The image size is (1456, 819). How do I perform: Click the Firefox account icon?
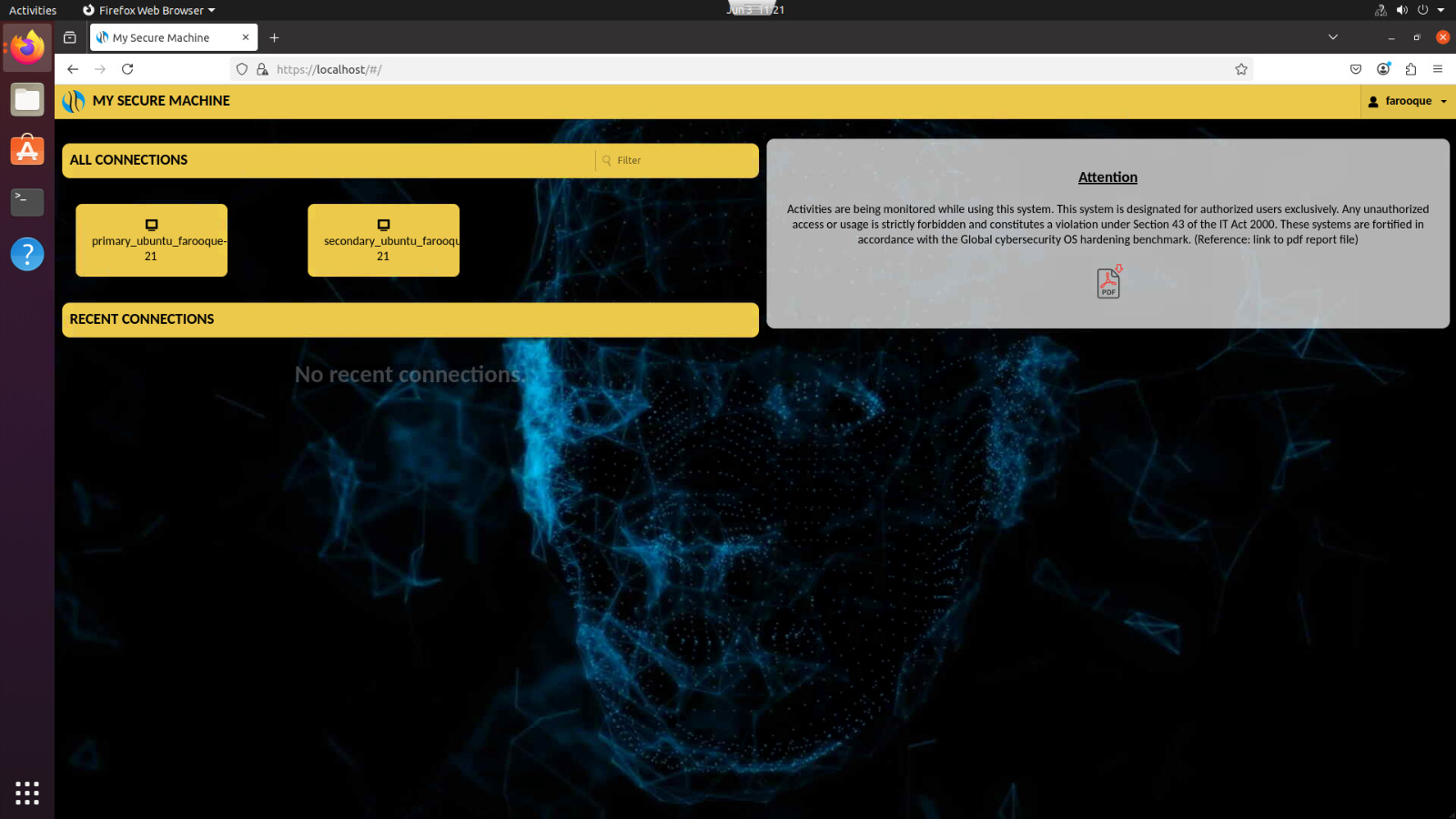coord(1383,69)
